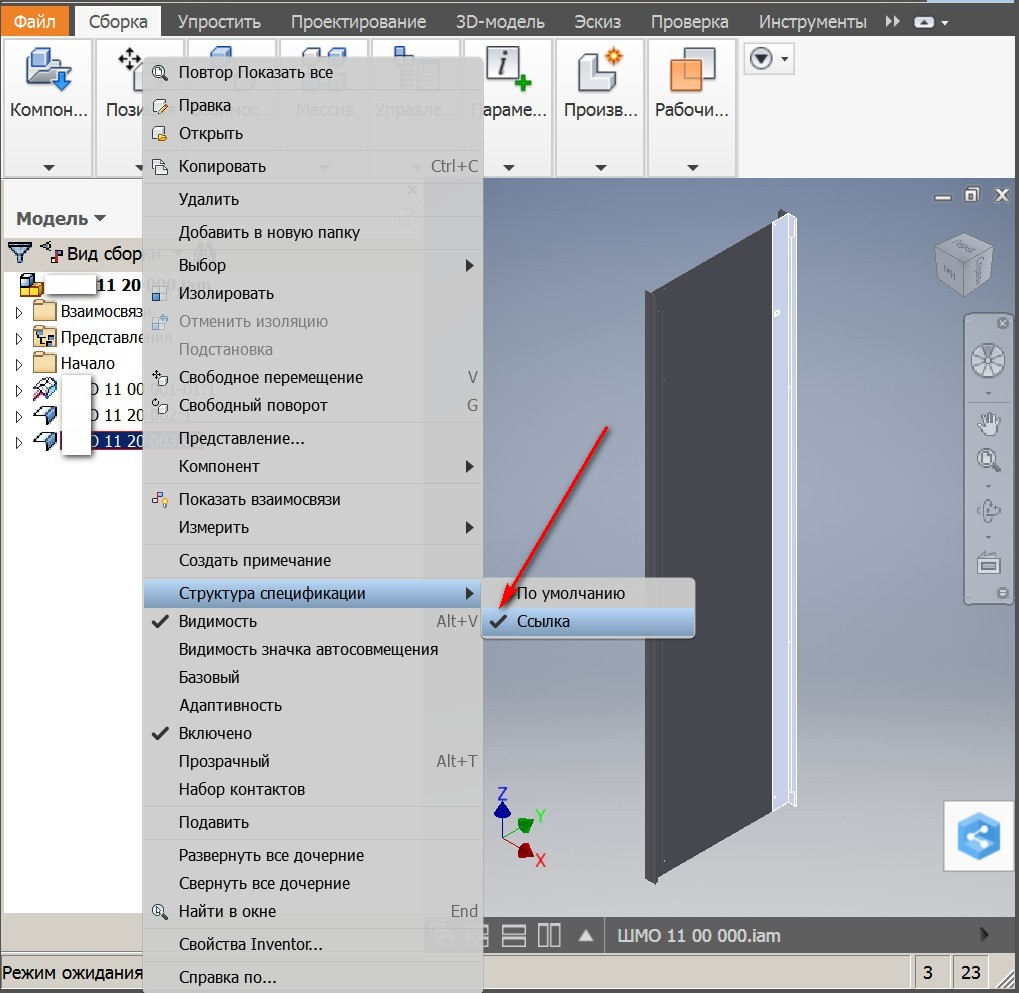Viewport: 1019px width, 993px height.
Task: Open the 3D-модель ribbon tab
Action: pos(500,21)
